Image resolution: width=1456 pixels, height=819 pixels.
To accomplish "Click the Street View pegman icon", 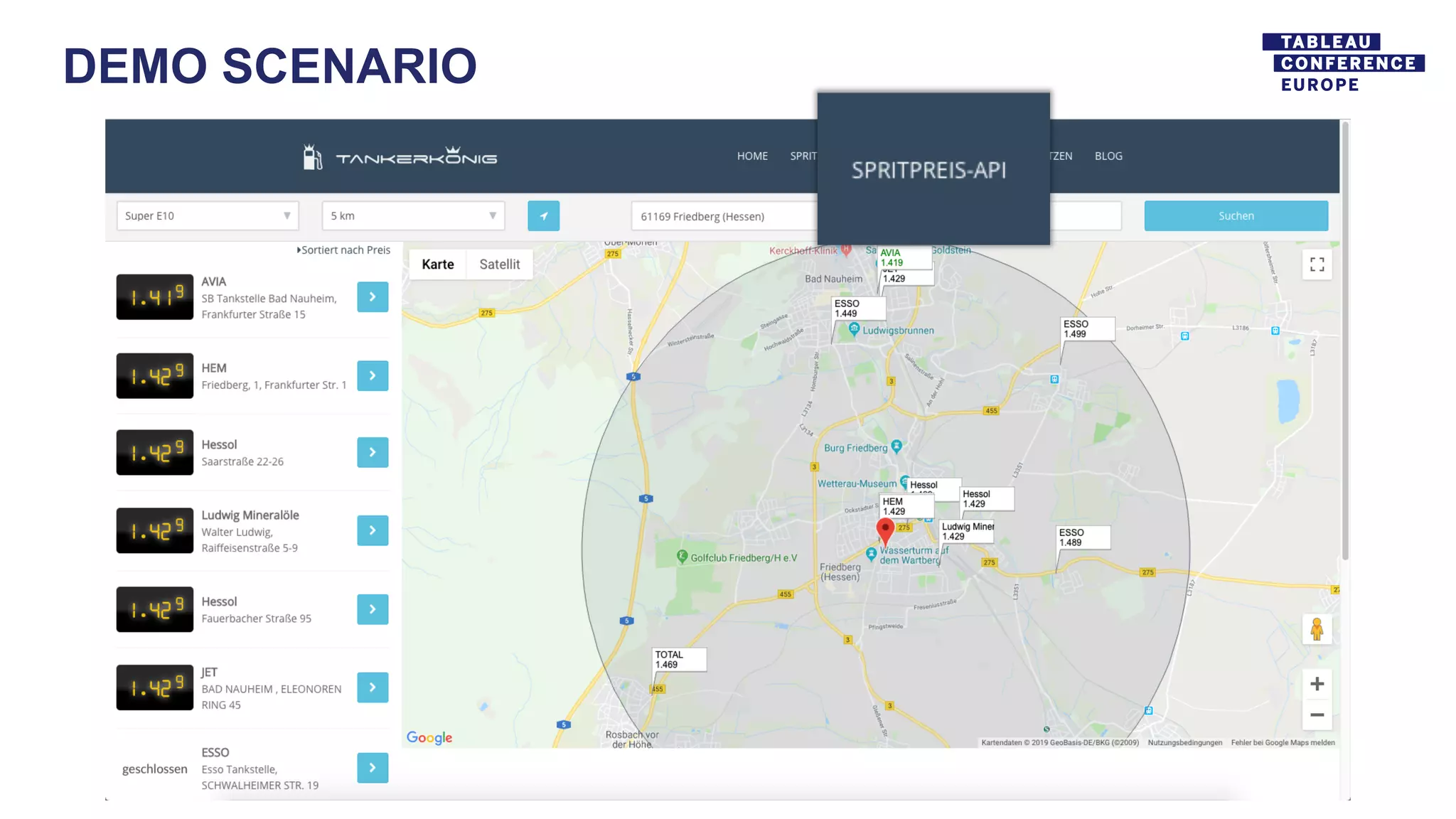I will [x=1317, y=629].
